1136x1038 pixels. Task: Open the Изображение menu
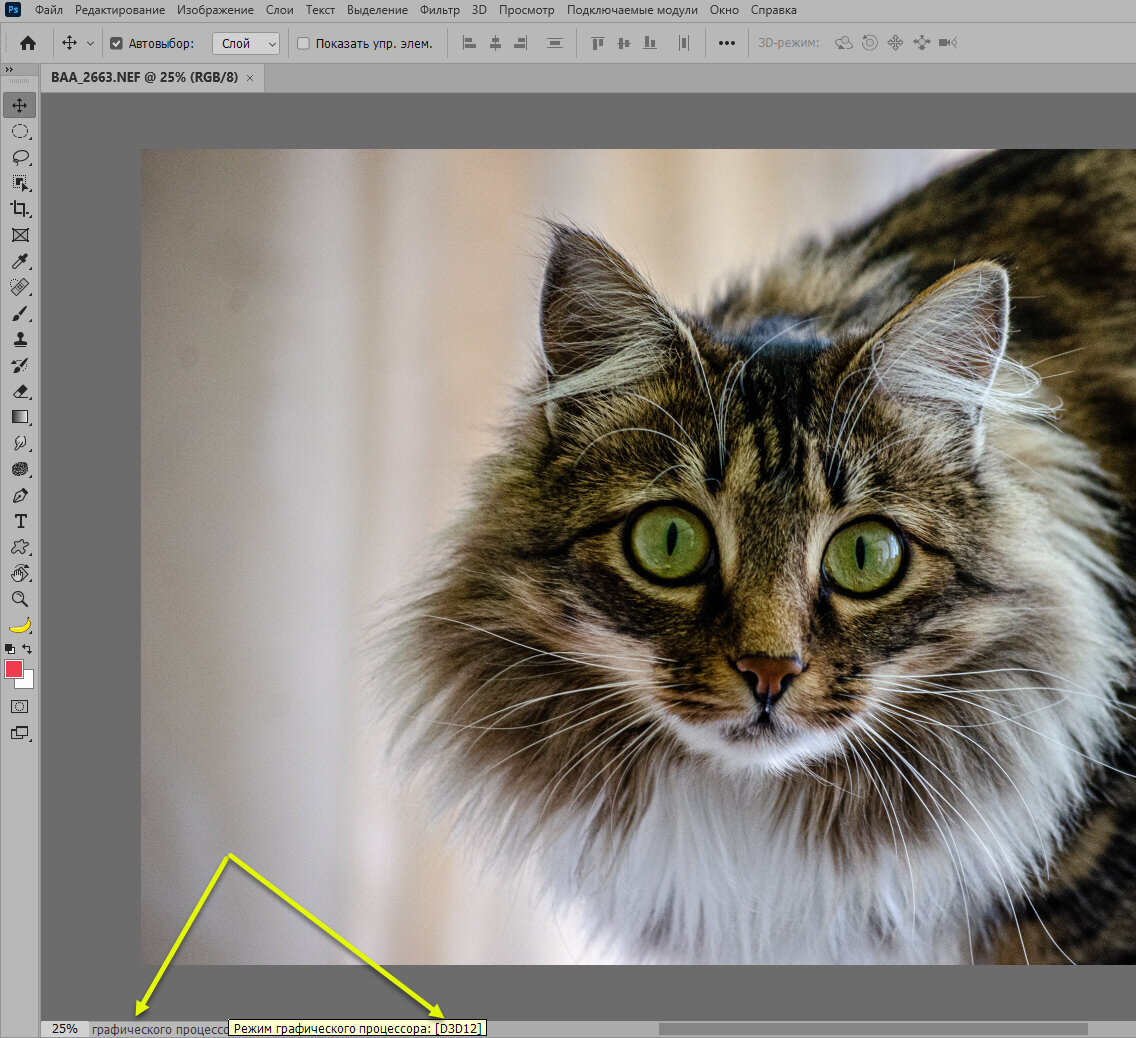pyautogui.click(x=215, y=10)
